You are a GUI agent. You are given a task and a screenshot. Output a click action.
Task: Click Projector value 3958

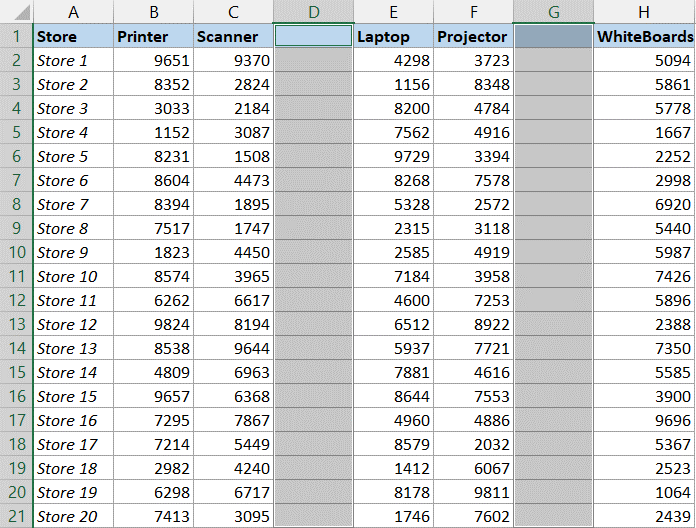(474, 276)
